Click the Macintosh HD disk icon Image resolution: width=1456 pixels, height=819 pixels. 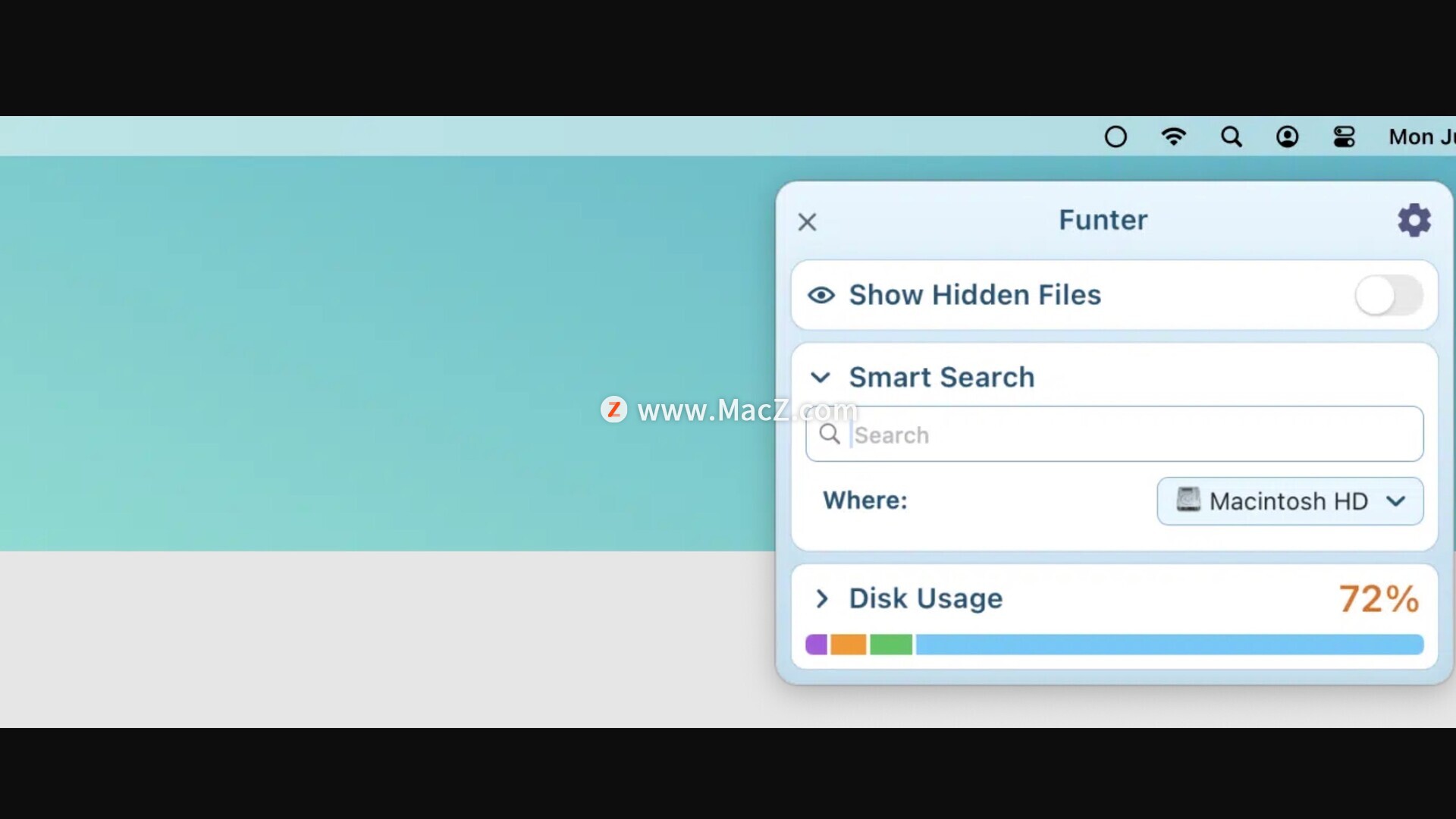tap(1188, 500)
